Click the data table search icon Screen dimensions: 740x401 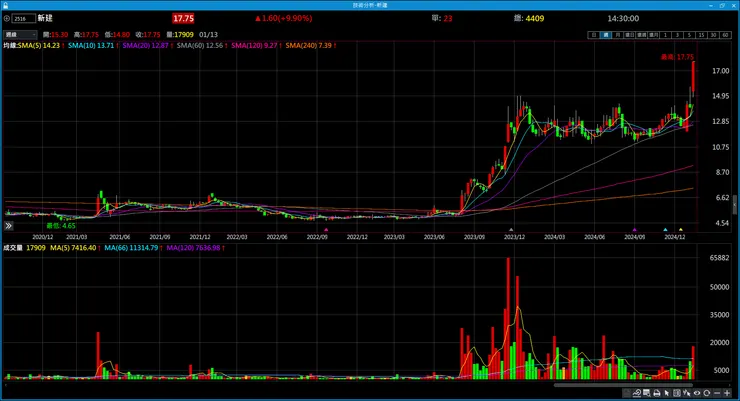[x=647, y=393]
